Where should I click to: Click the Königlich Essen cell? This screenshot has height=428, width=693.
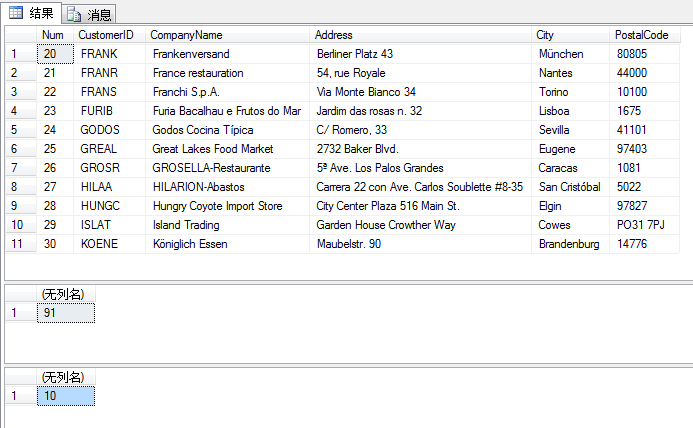click(227, 244)
